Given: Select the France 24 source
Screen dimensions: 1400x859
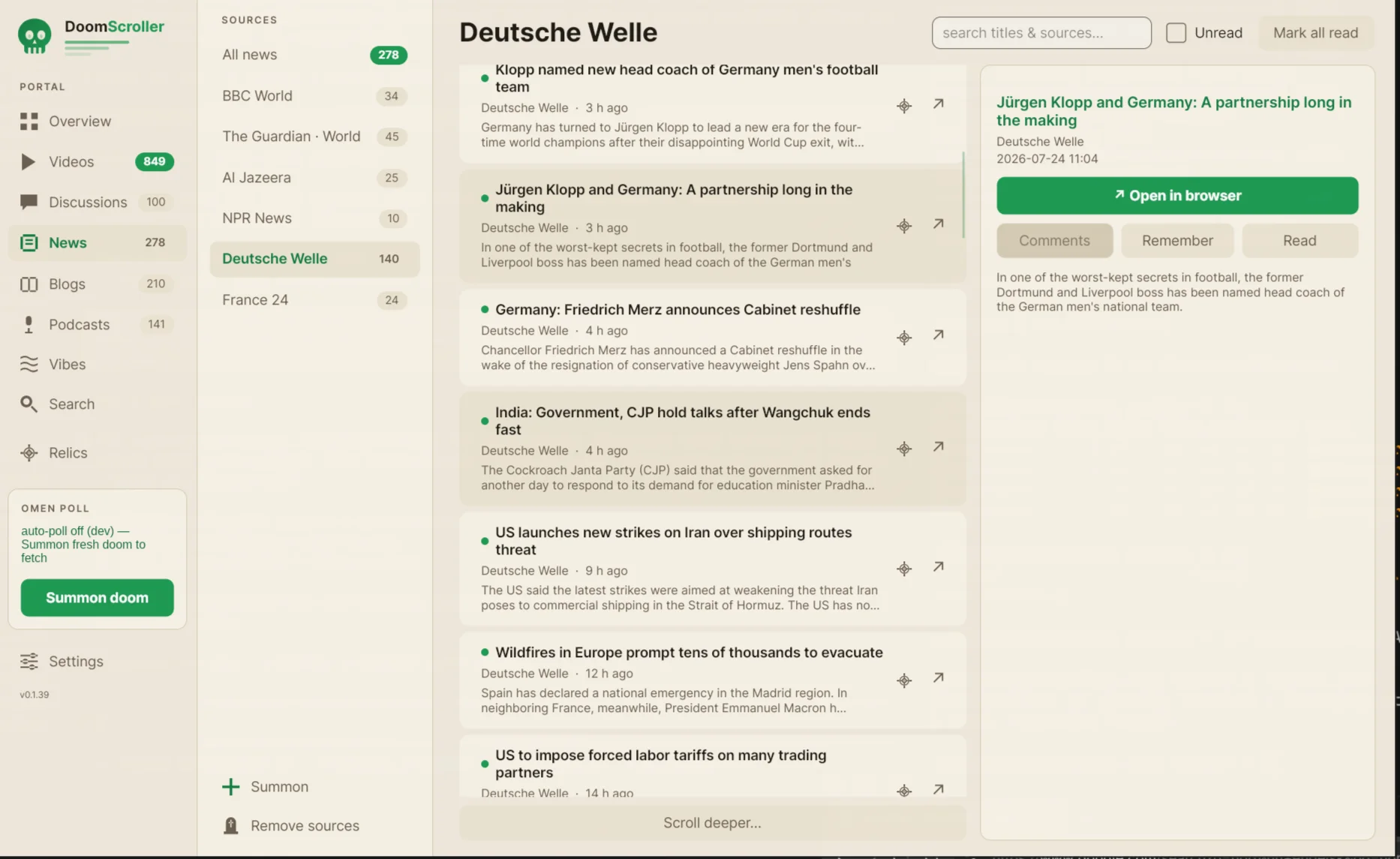Looking at the screenshot, I should pyautogui.click(x=314, y=300).
